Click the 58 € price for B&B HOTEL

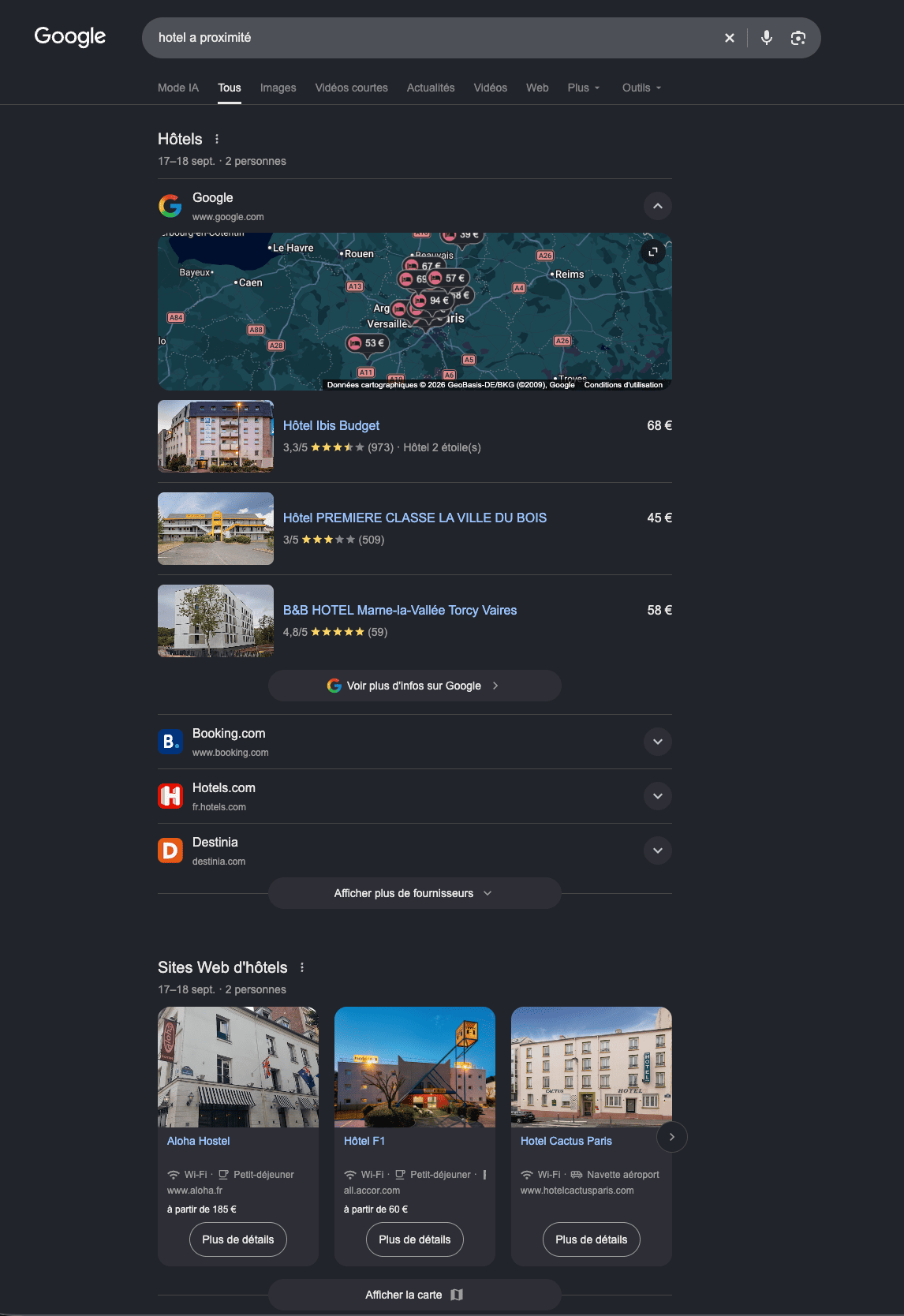(659, 610)
